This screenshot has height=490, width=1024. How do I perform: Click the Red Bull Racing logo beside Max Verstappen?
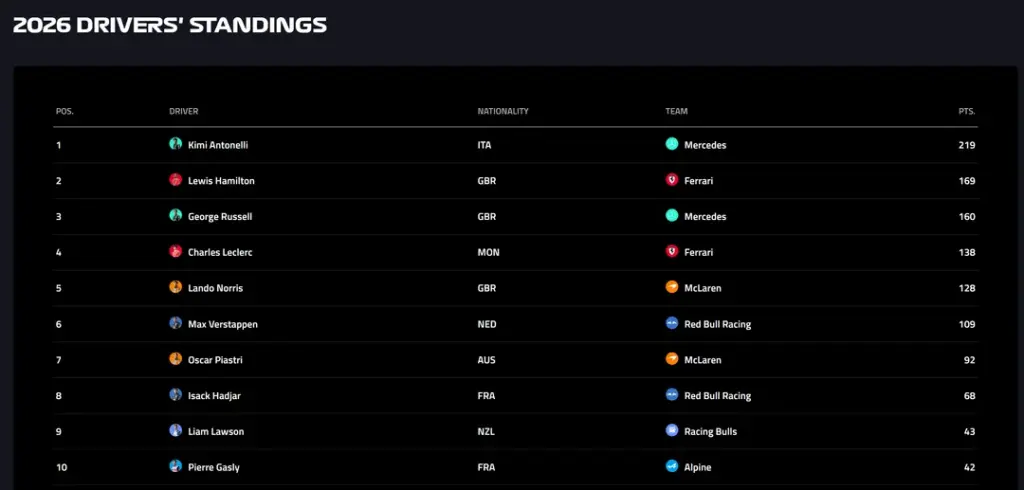click(x=672, y=323)
